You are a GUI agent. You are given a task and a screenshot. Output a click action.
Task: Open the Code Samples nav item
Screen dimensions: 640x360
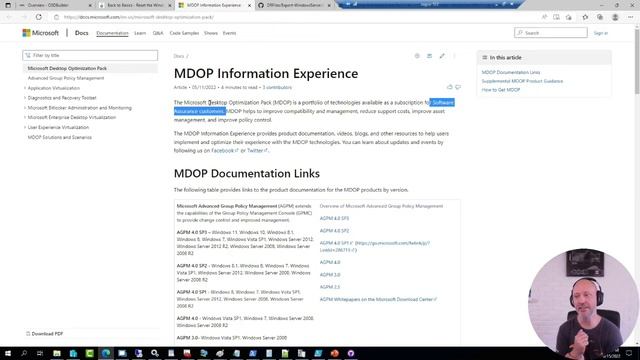[184, 33]
